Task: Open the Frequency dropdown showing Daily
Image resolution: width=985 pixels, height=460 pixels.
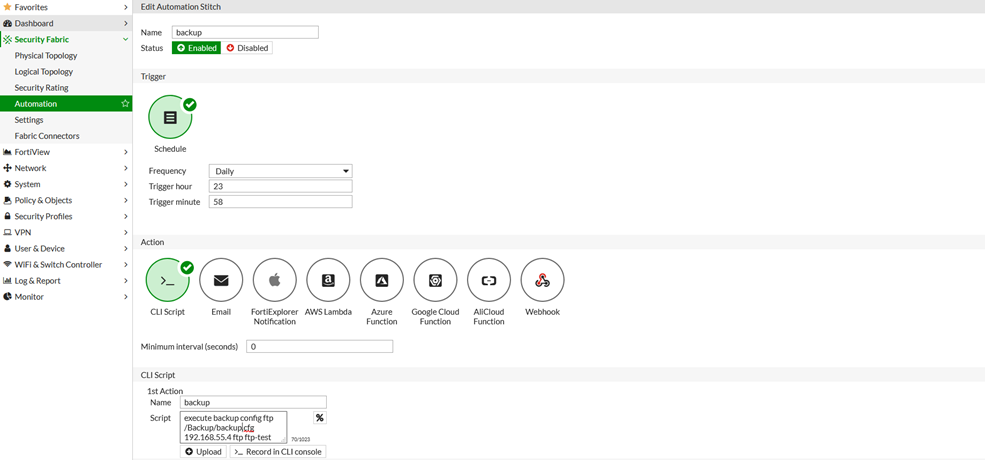Action: (x=280, y=171)
